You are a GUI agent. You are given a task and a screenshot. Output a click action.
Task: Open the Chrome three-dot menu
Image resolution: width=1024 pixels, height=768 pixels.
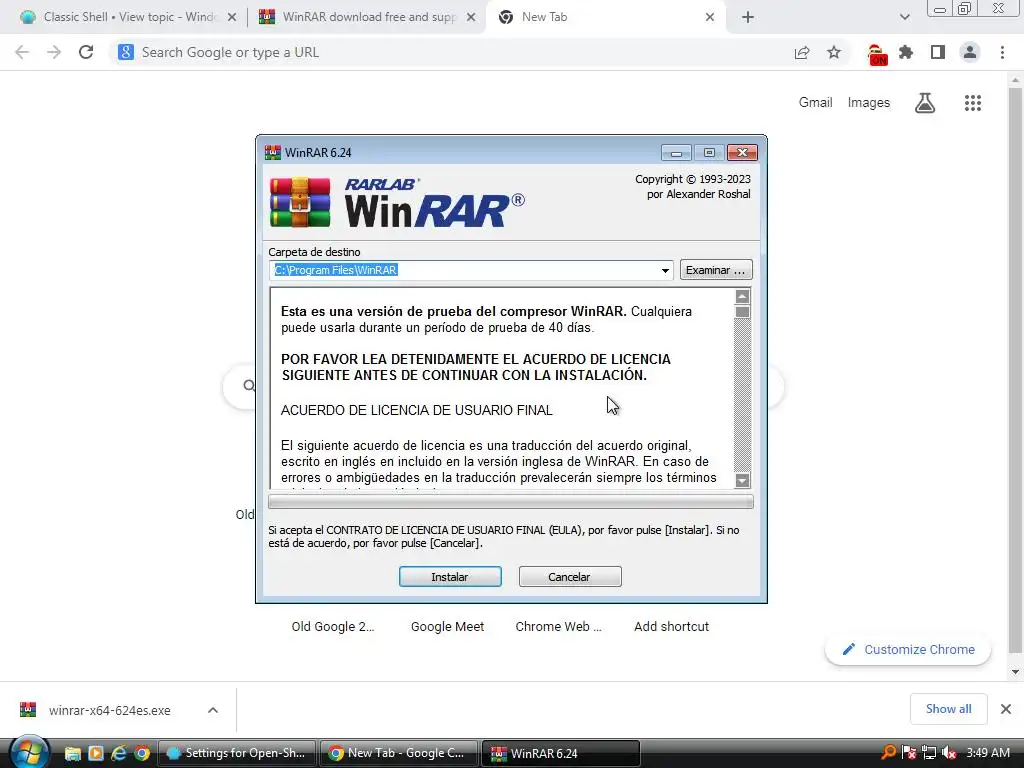coord(1002,52)
